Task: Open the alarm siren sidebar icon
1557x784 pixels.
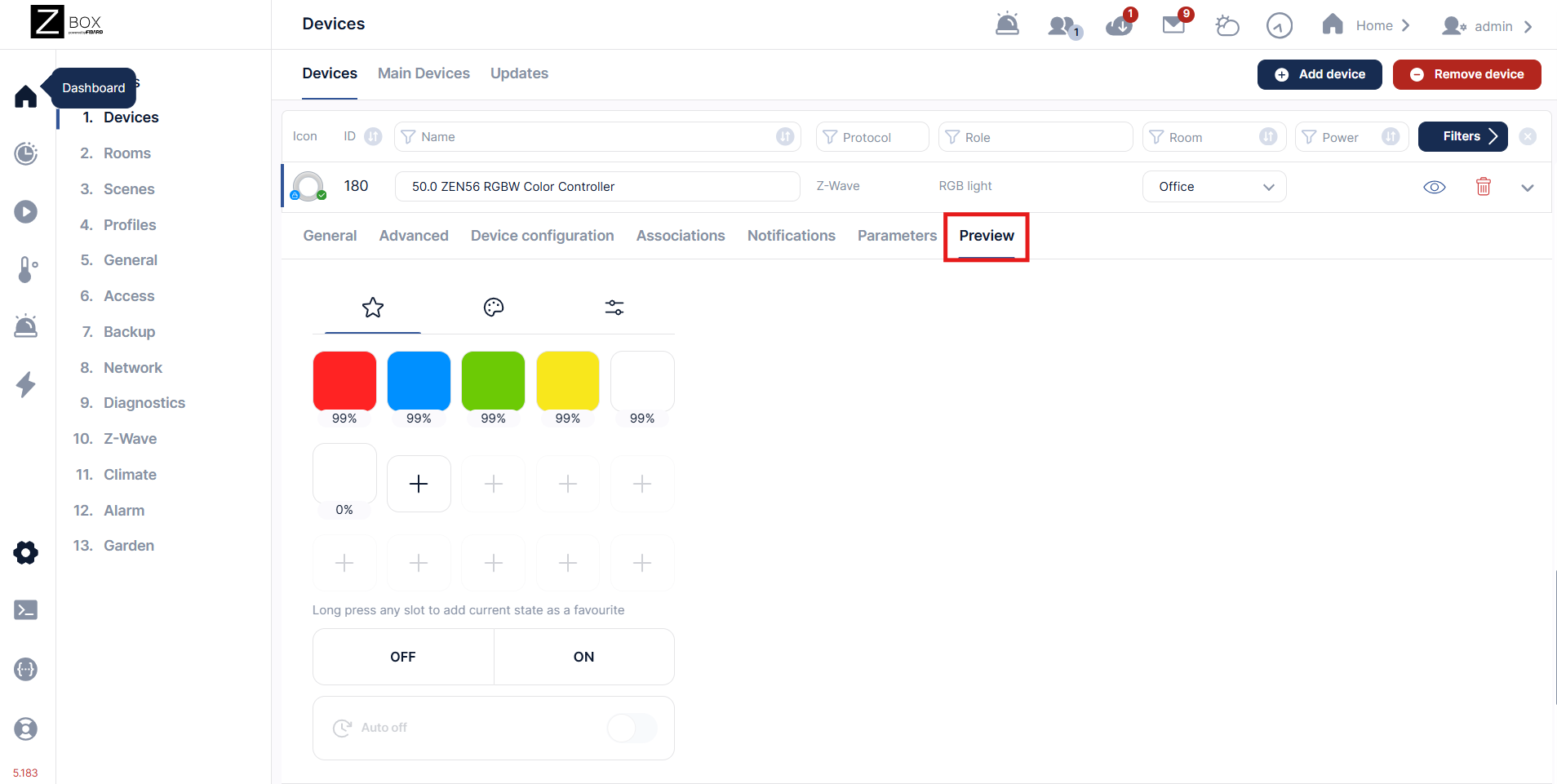Action: click(x=26, y=326)
